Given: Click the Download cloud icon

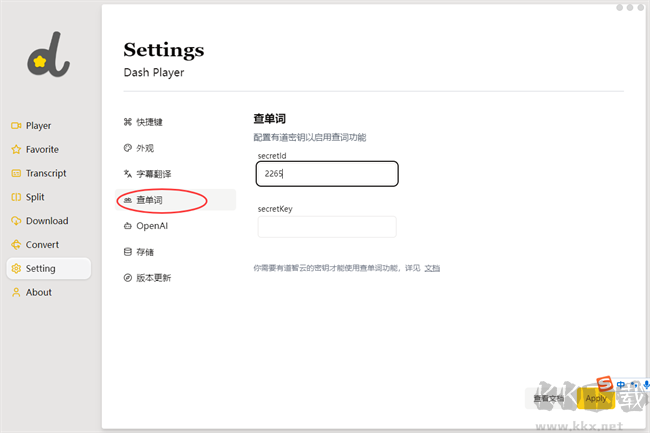Looking at the screenshot, I should (16, 221).
